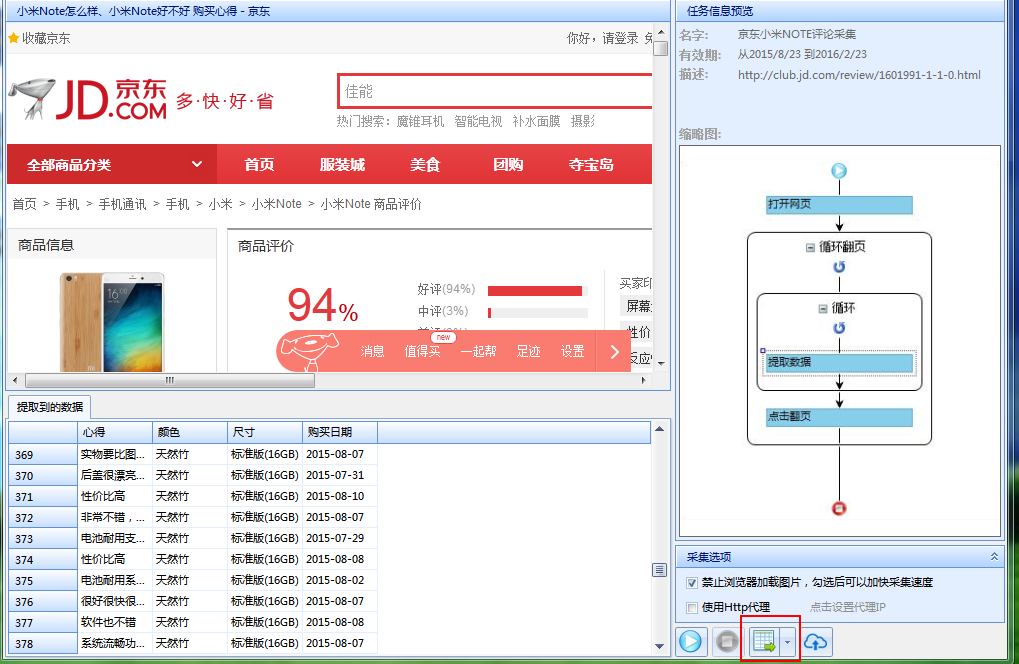Open 一起帮 on the floating bar
The width and height of the screenshot is (1019, 664).
[478, 351]
